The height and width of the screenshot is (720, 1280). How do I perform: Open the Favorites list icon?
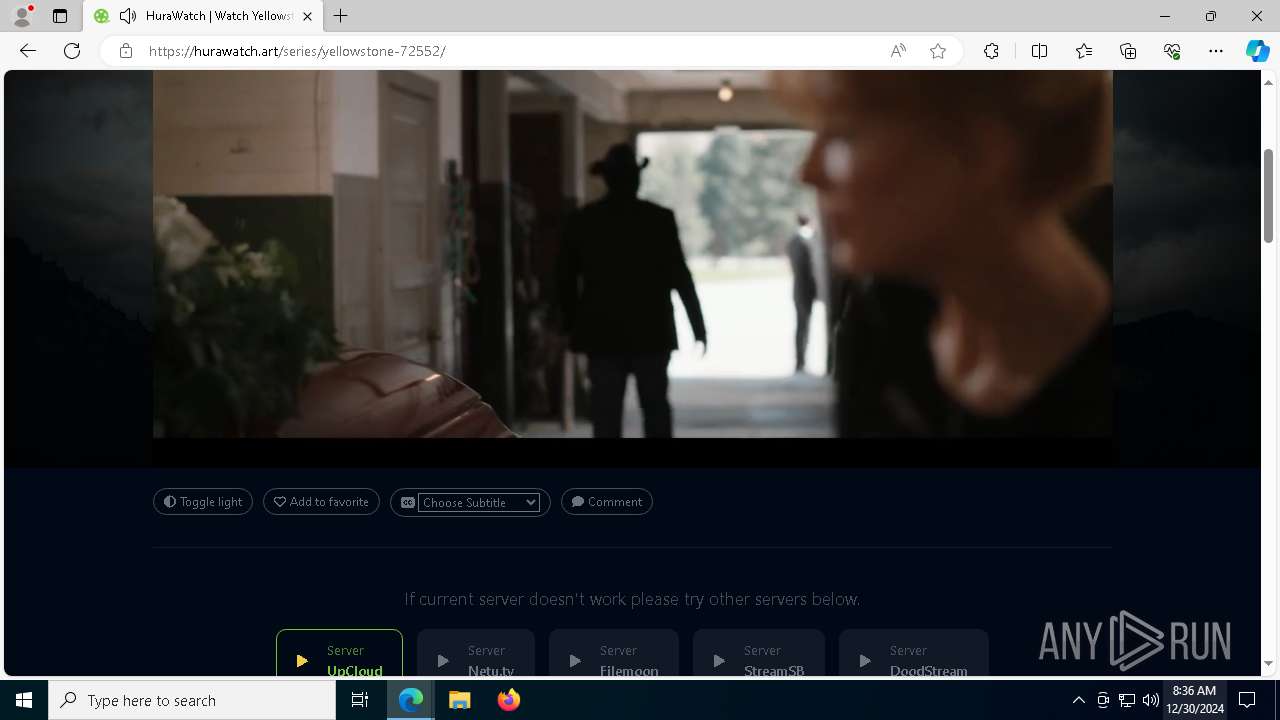(x=1084, y=51)
